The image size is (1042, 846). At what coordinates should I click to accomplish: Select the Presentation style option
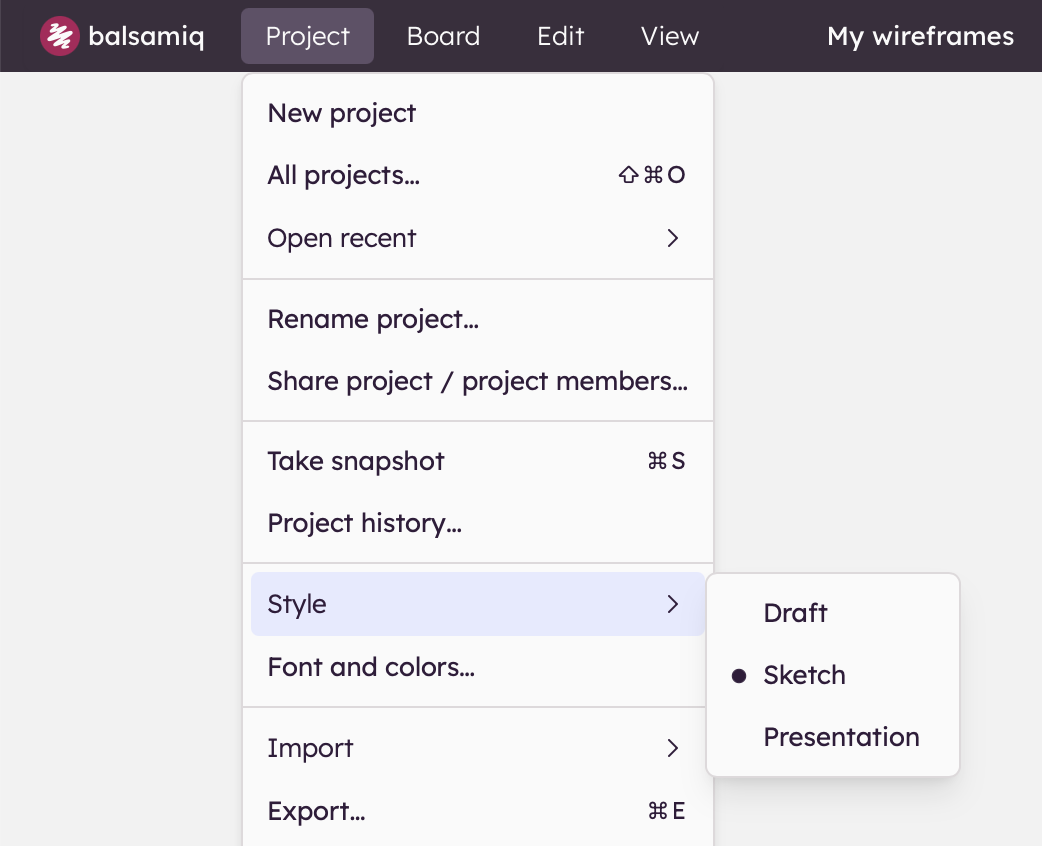coord(833,737)
